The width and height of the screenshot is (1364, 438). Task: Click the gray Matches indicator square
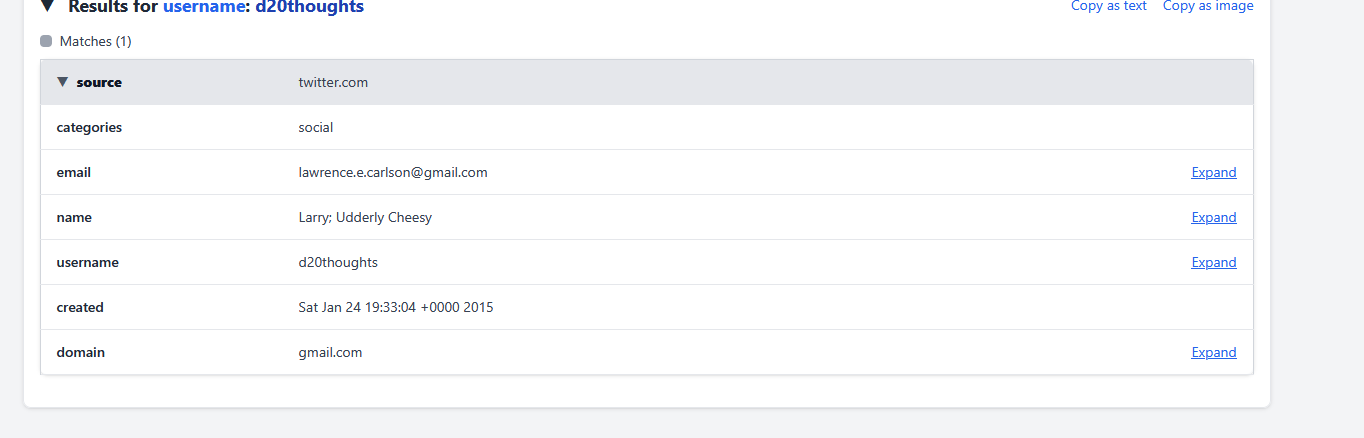(x=46, y=41)
